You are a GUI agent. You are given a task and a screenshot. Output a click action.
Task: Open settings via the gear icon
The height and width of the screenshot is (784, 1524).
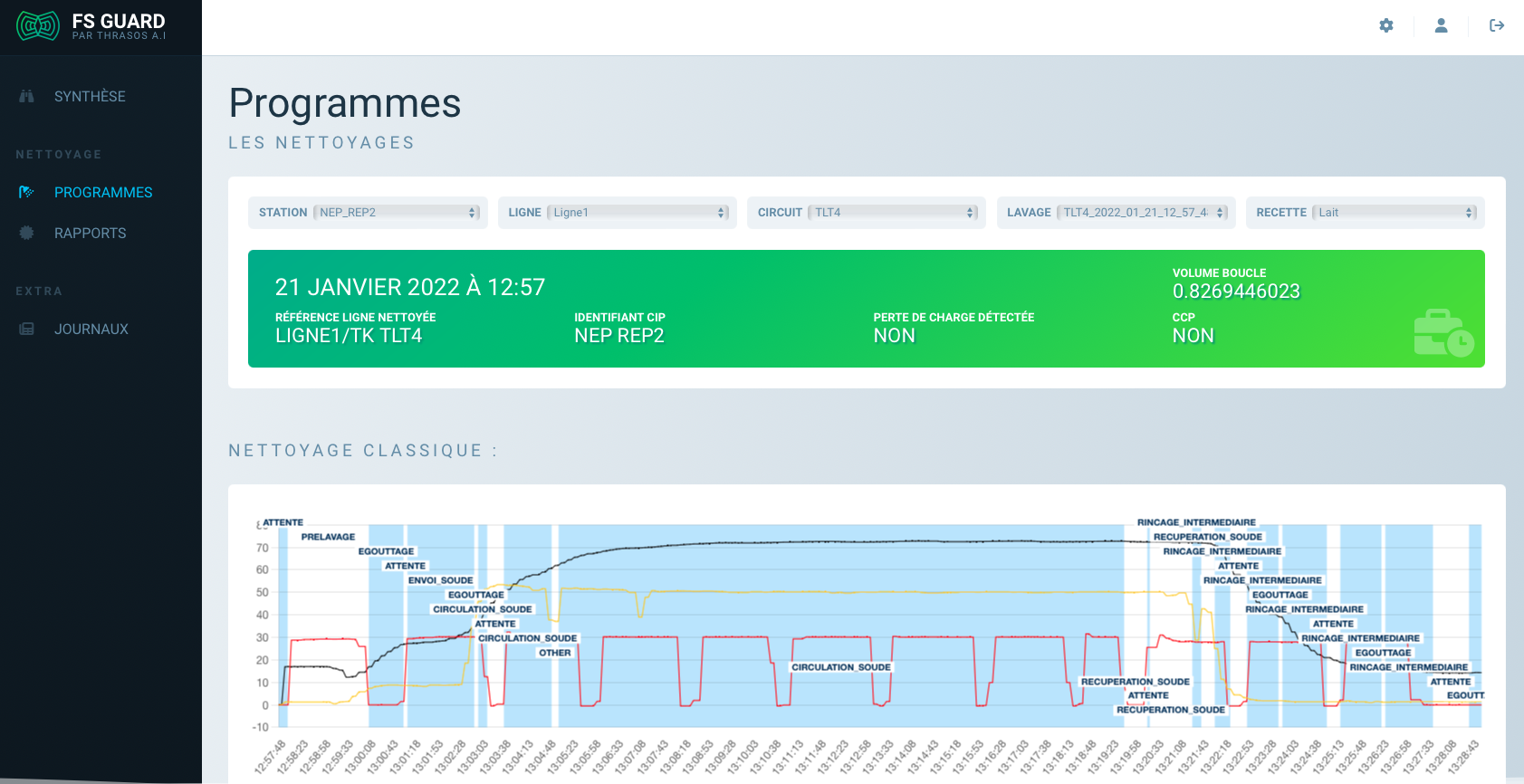click(1385, 25)
